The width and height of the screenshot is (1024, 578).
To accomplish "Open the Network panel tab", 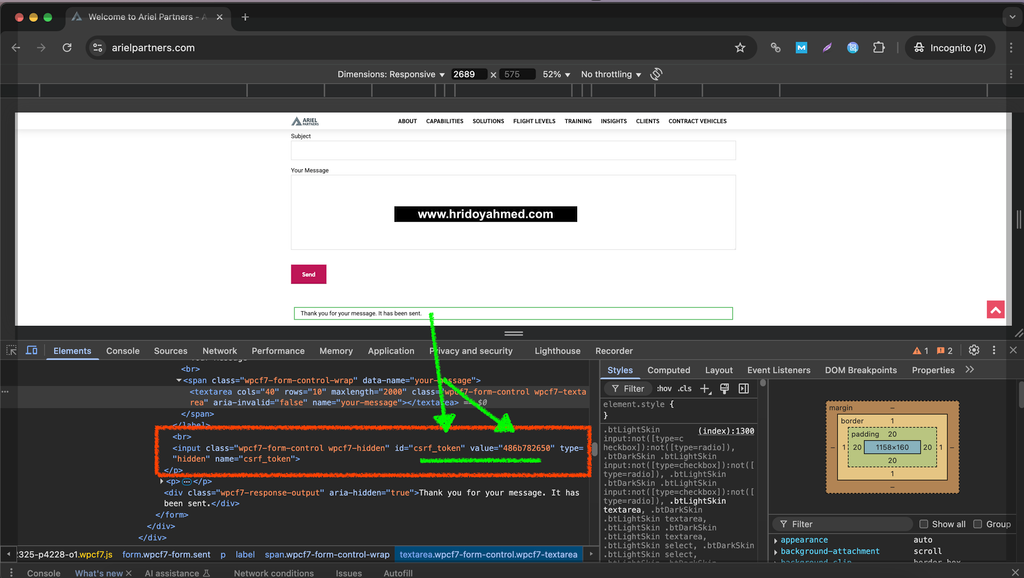I will coord(219,351).
